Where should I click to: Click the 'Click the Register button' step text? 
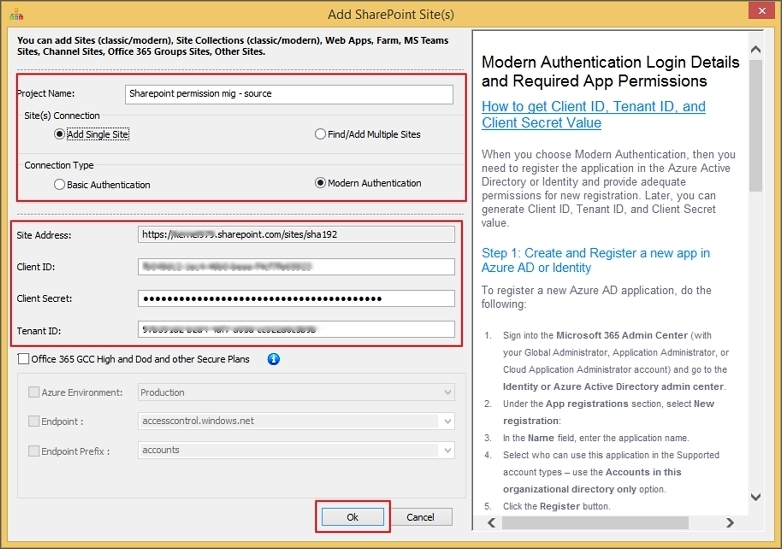[556, 506]
